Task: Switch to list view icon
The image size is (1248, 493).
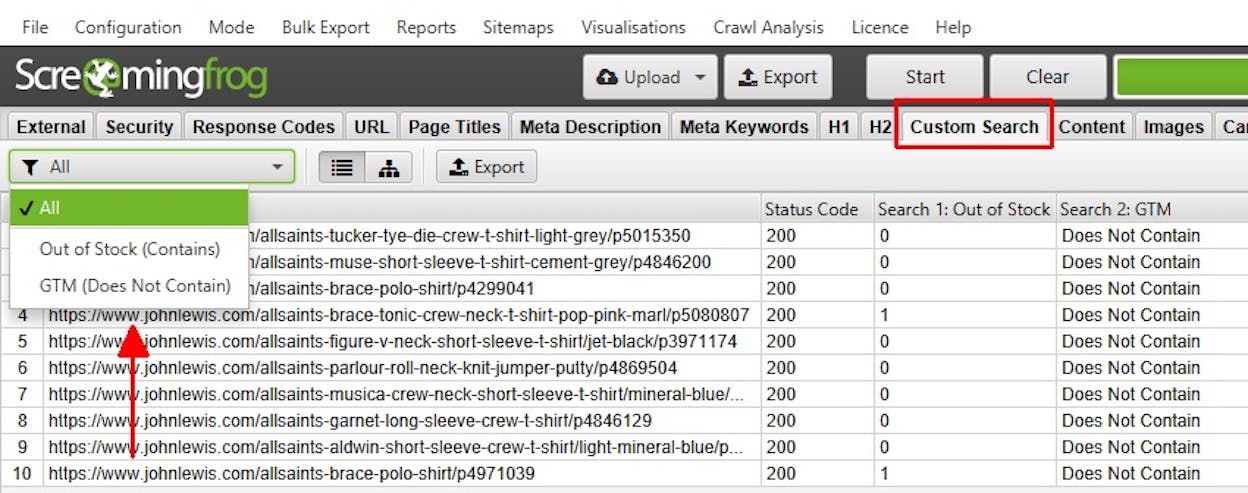Action: [342, 168]
